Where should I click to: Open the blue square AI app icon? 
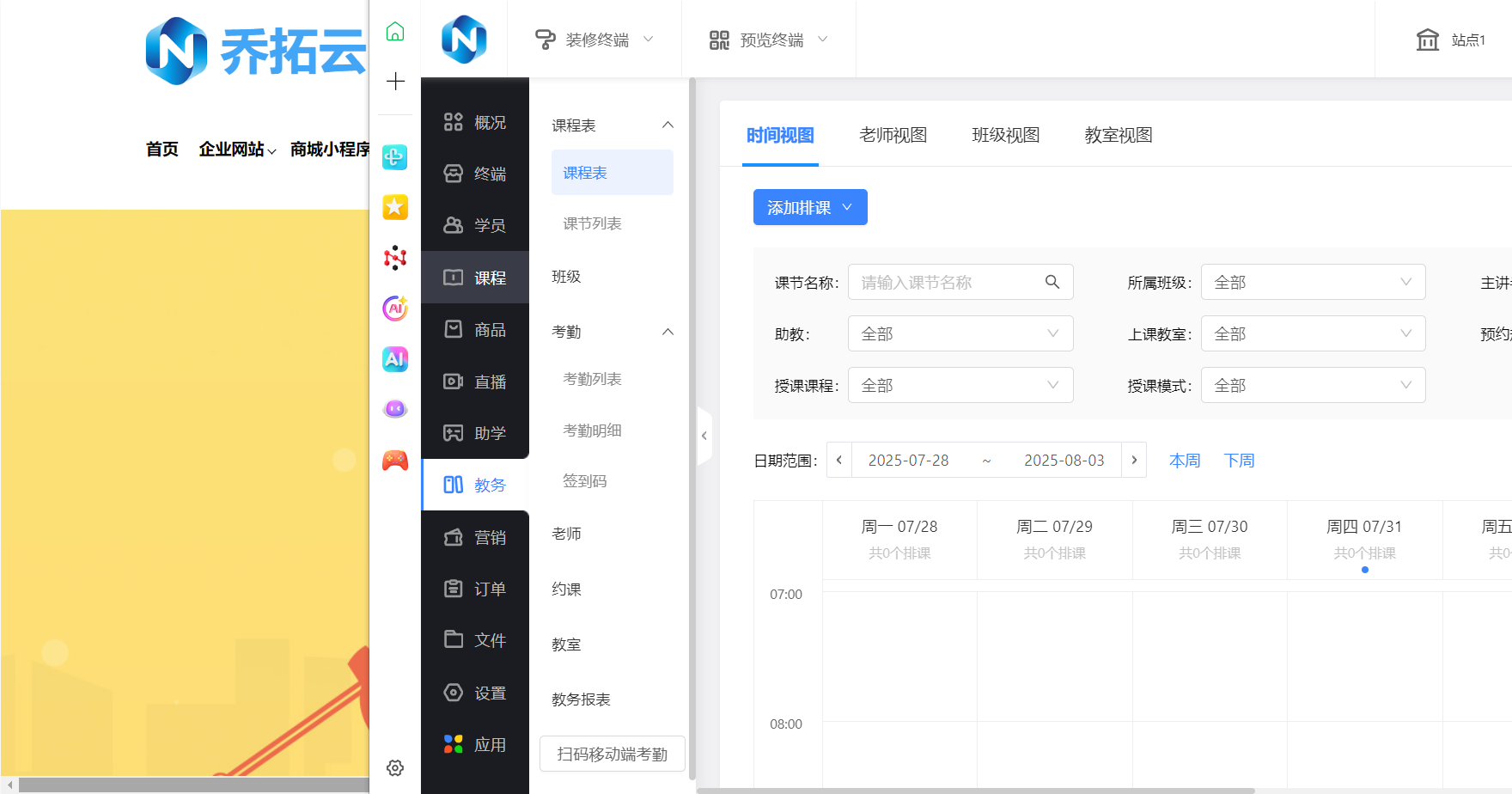395,358
